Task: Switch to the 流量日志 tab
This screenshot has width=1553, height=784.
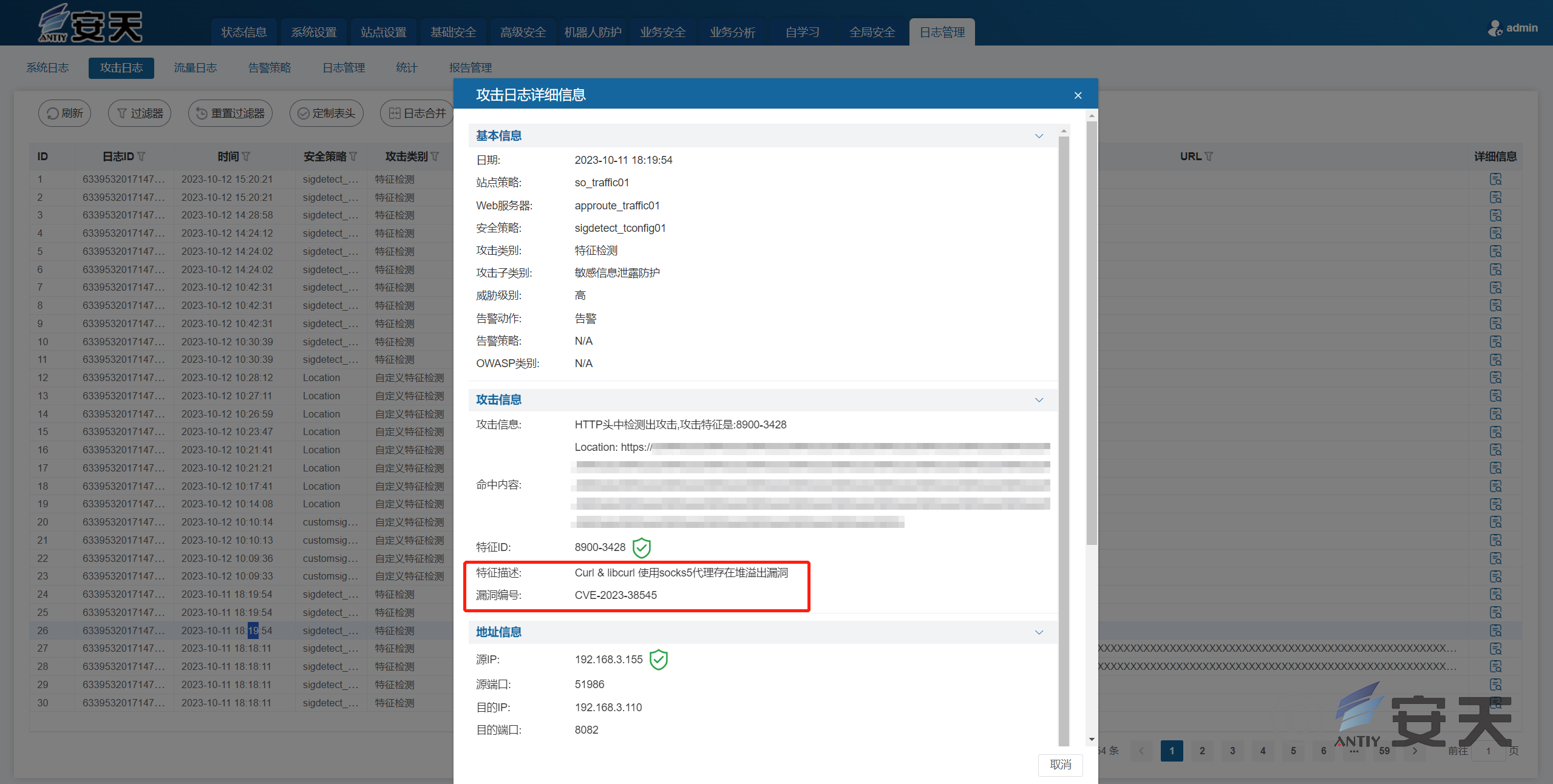Action: click(x=195, y=68)
